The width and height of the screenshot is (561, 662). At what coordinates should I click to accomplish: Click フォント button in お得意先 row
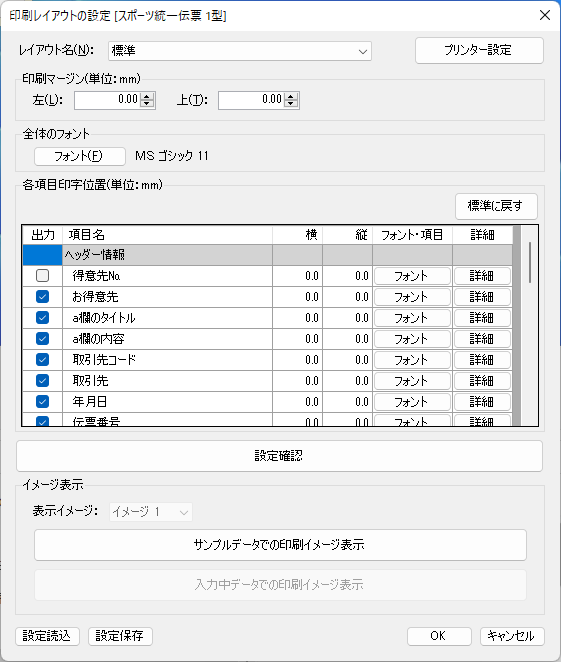(x=412, y=297)
